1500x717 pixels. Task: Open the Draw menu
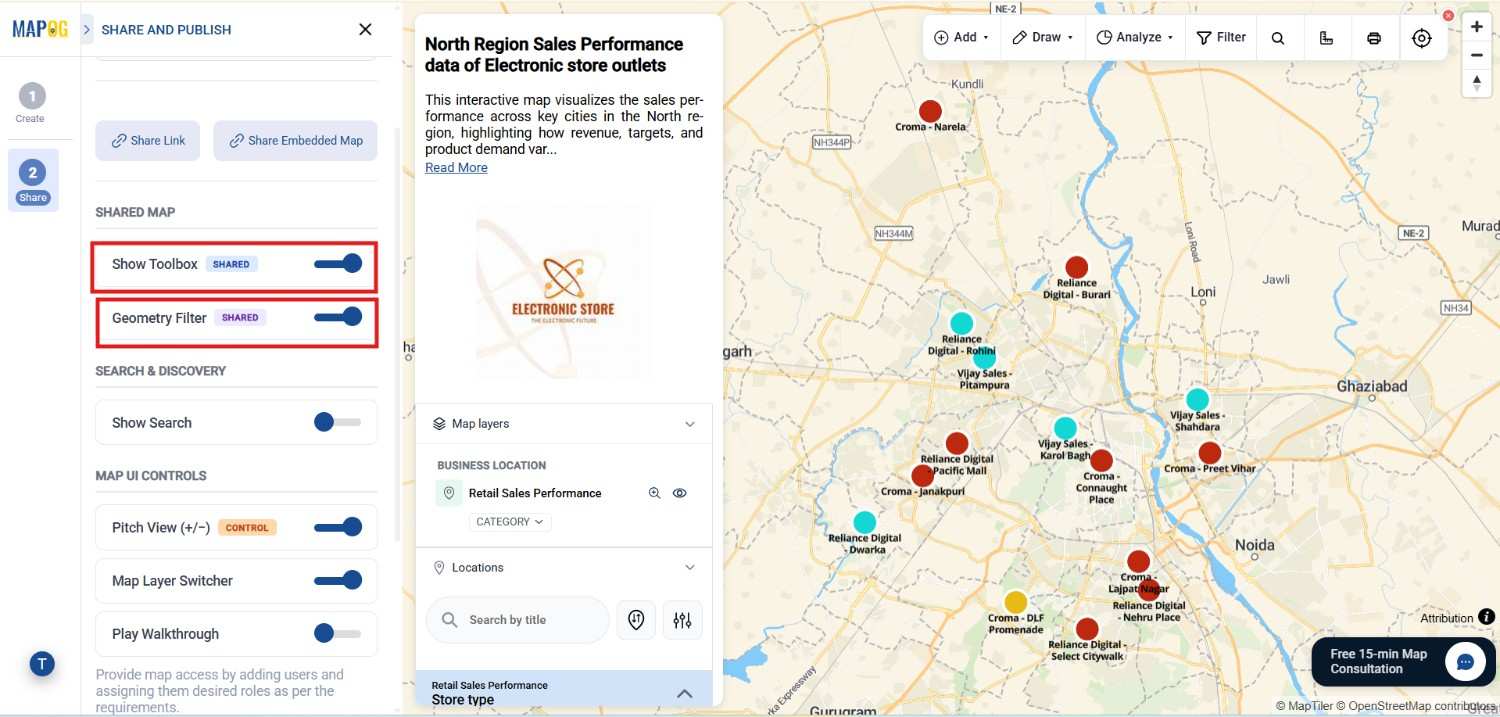pyautogui.click(x=1042, y=37)
